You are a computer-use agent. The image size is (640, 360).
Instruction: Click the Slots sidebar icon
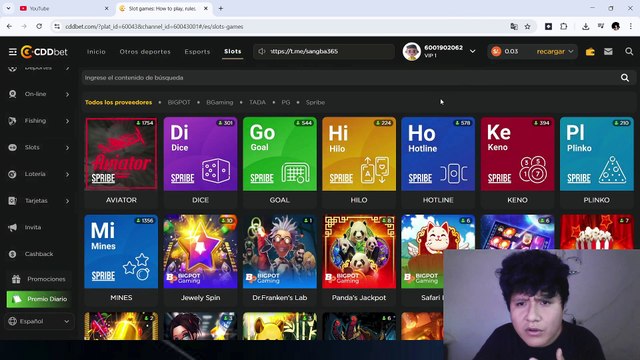pyautogui.click(x=13, y=147)
